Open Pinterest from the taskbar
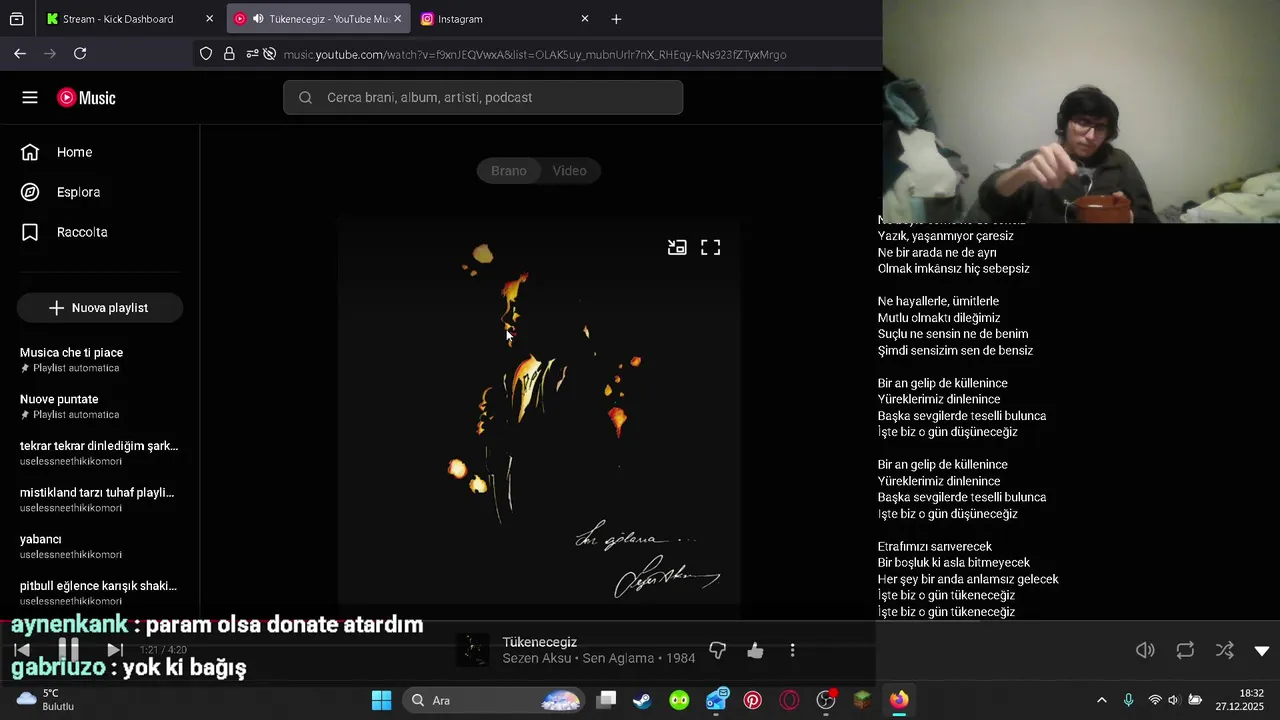 [752, 700]
